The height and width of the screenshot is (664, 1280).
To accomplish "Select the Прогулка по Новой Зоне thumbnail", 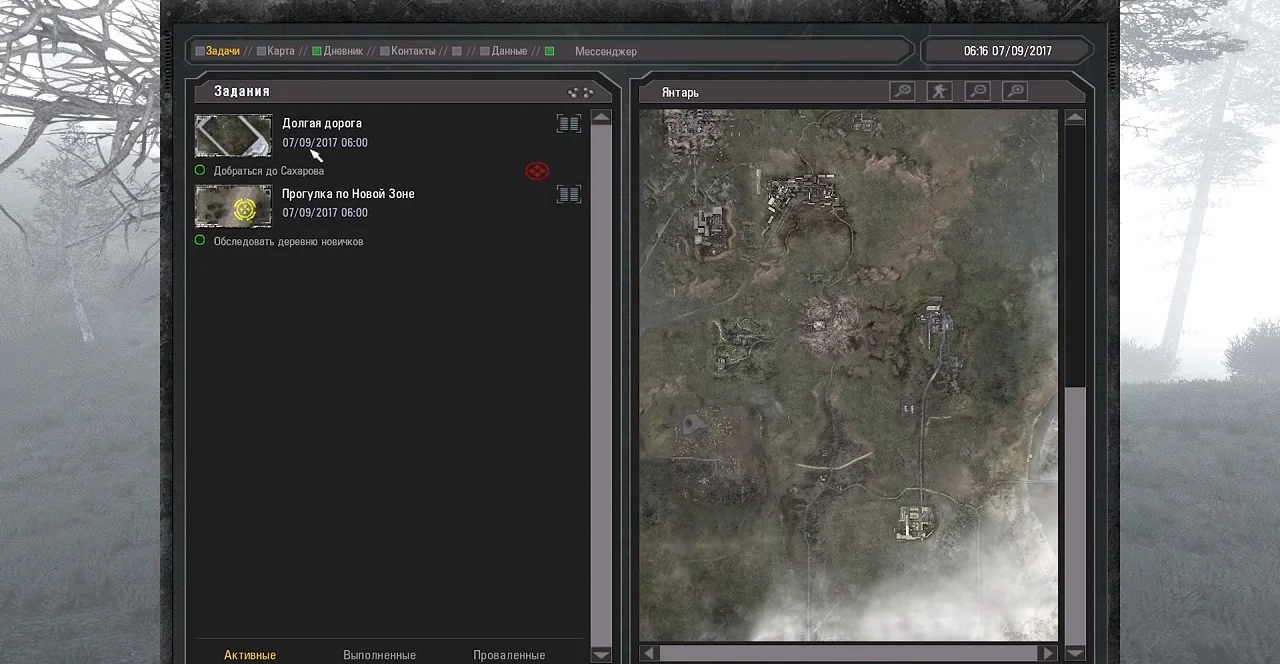I will click(x=233, y=206).
